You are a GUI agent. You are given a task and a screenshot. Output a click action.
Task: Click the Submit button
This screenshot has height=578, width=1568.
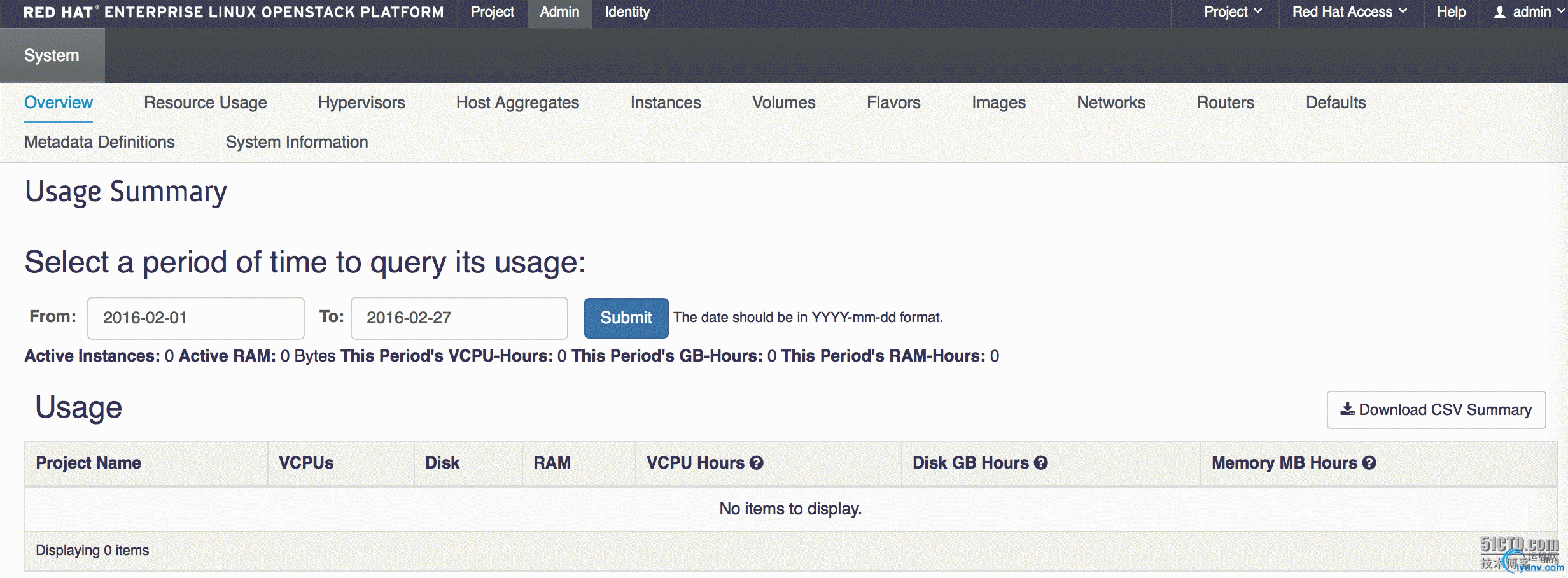pos(626,318)
